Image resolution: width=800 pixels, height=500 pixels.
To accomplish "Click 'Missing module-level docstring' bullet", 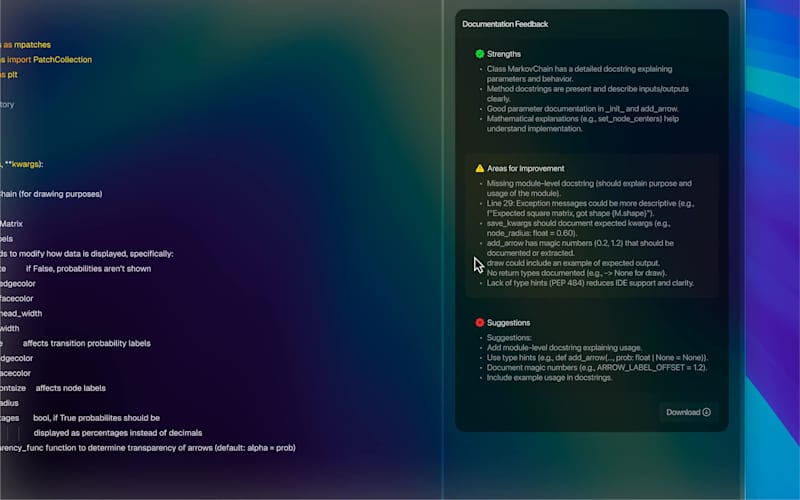I will click(x=589, y=188).
